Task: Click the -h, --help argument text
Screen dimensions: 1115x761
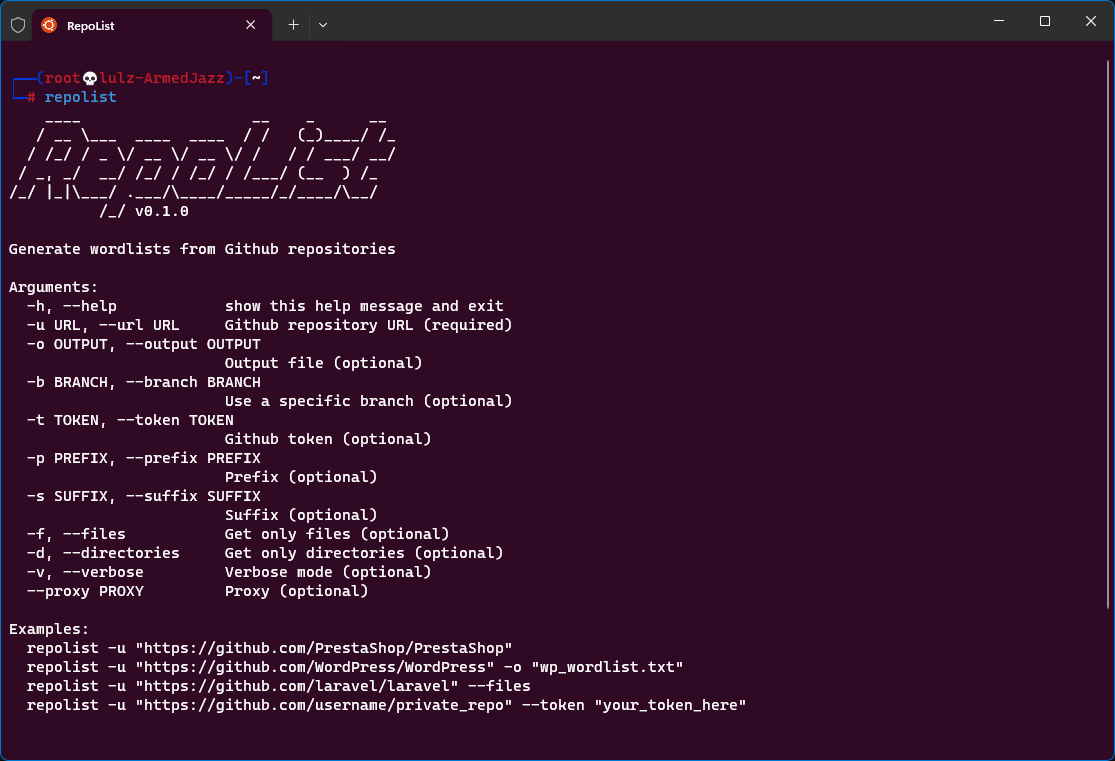Action: [x=72, y=306]
